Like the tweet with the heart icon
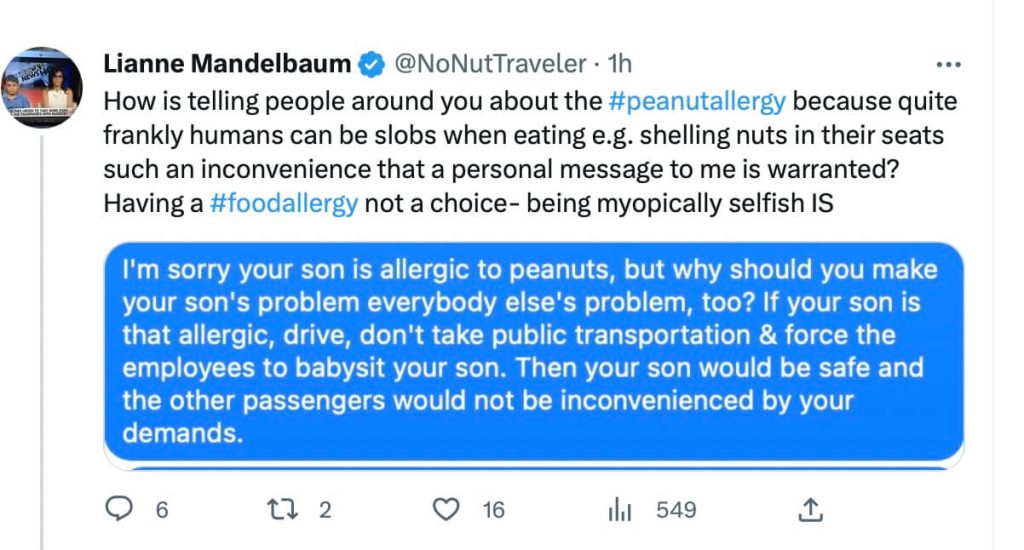The height and width of the screenshot is (550, 1024). (445, 510)
